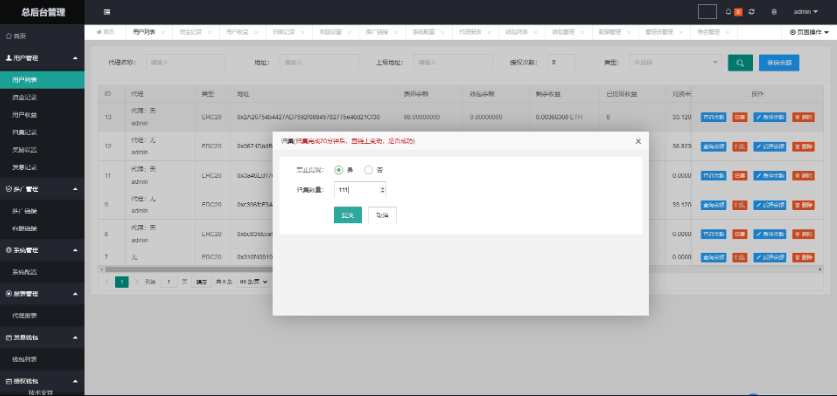837x396 pixels.
Task: Close the 资金记录 tab via its X
Action: point(209,32)
